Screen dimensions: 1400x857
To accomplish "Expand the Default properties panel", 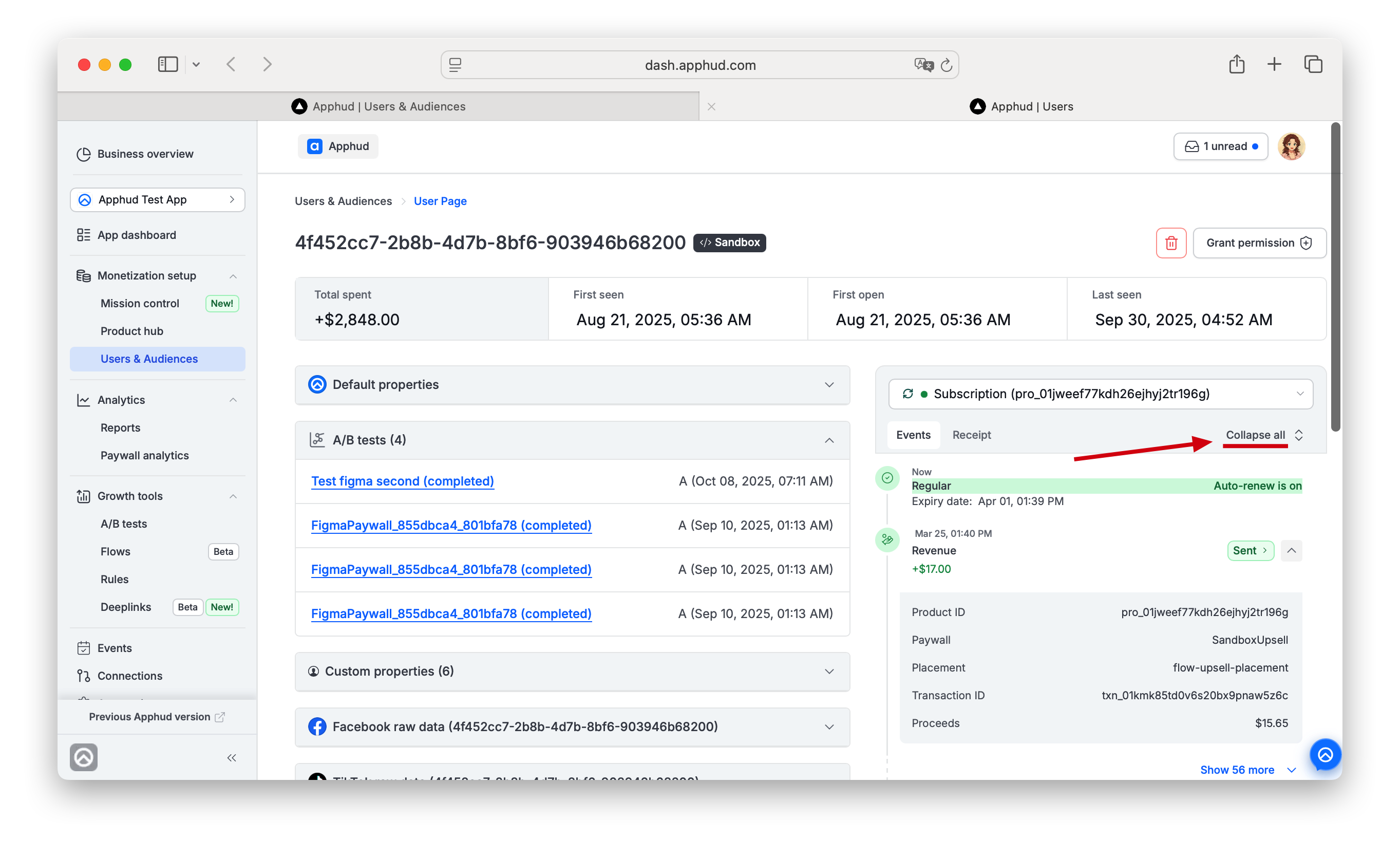I will [572, 385].
